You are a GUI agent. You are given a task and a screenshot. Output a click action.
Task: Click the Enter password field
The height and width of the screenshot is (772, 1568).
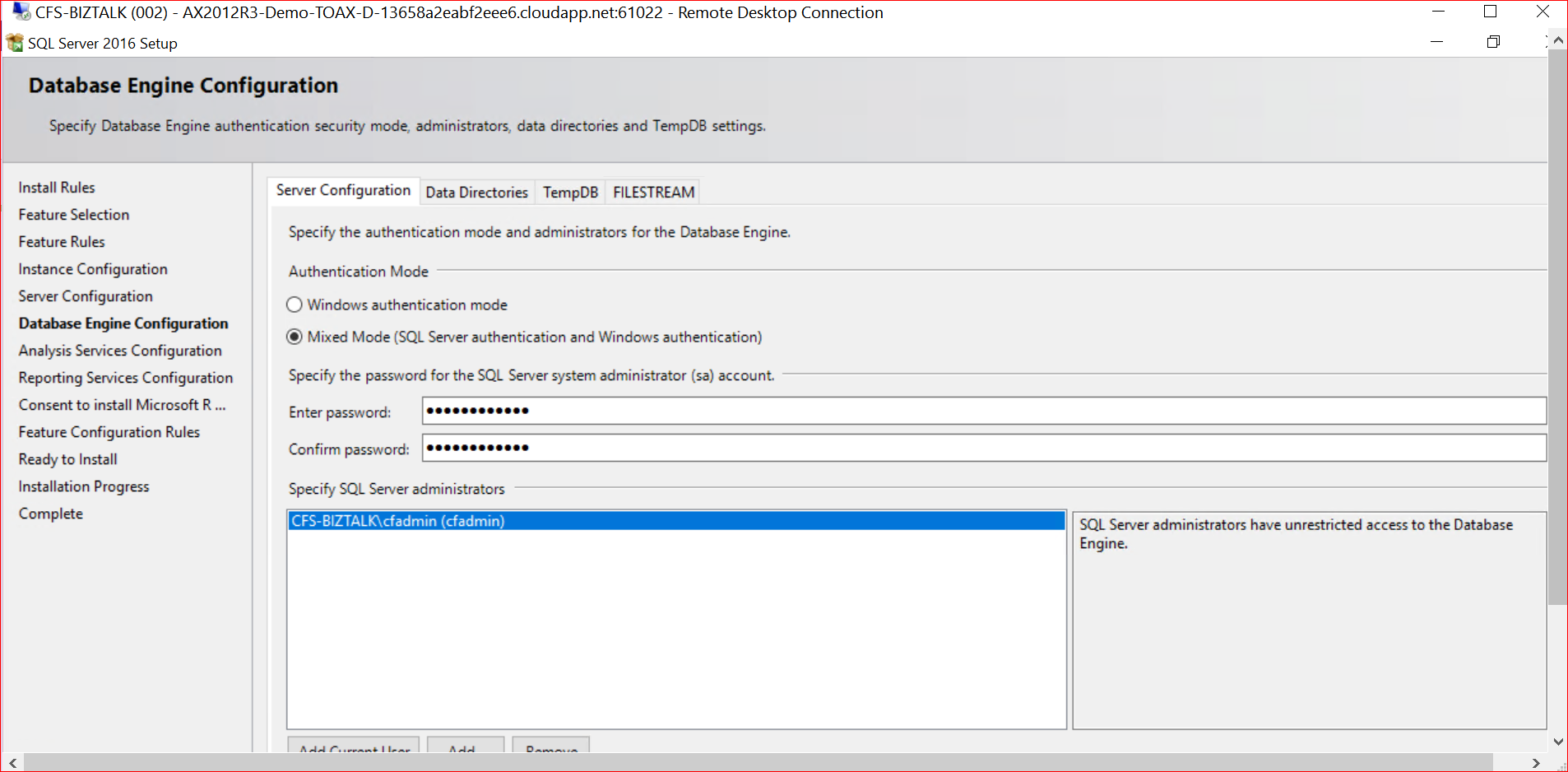[983, 411]
